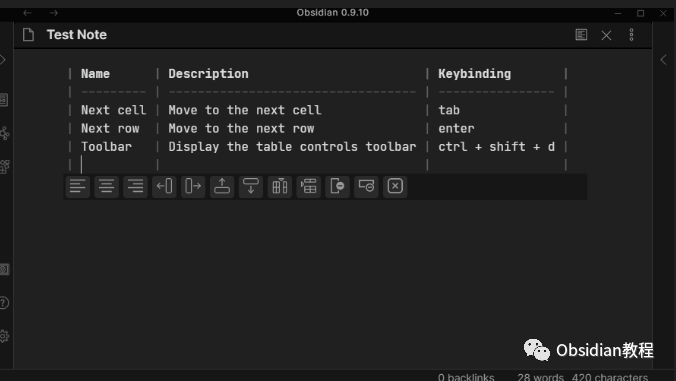Collapse the right sidebar
This screenshot has width=676, height=381.
pos(663,60)
